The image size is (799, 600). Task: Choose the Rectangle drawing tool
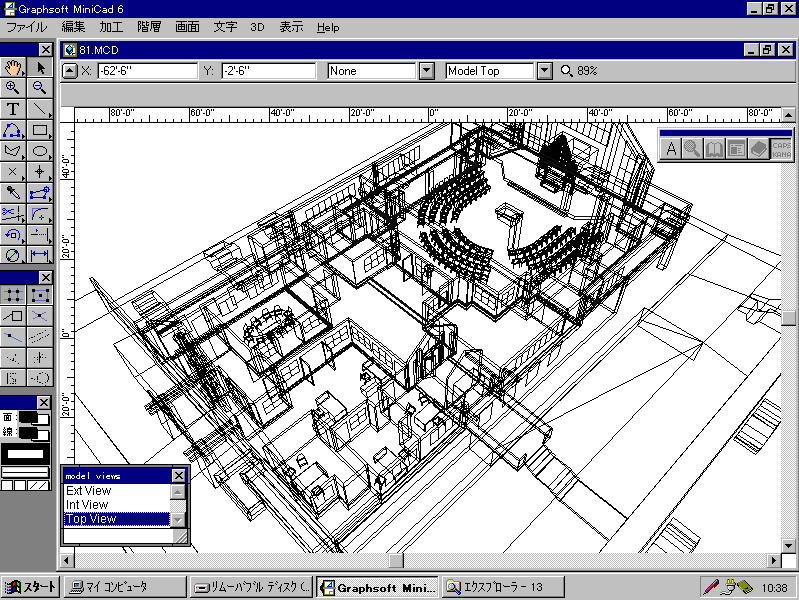[x=41, y=130]
